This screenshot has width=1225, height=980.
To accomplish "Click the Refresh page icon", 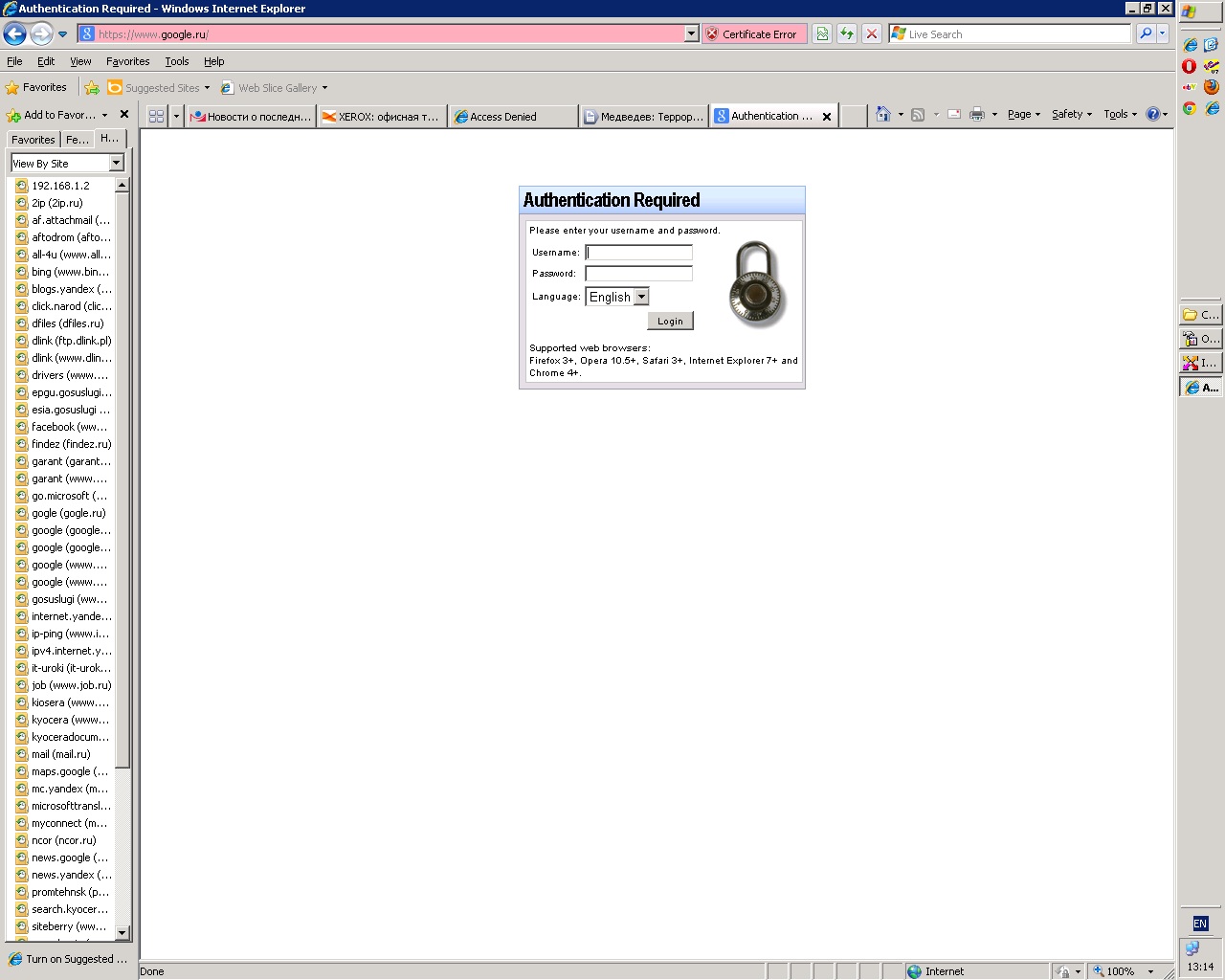I will point(847,34).
